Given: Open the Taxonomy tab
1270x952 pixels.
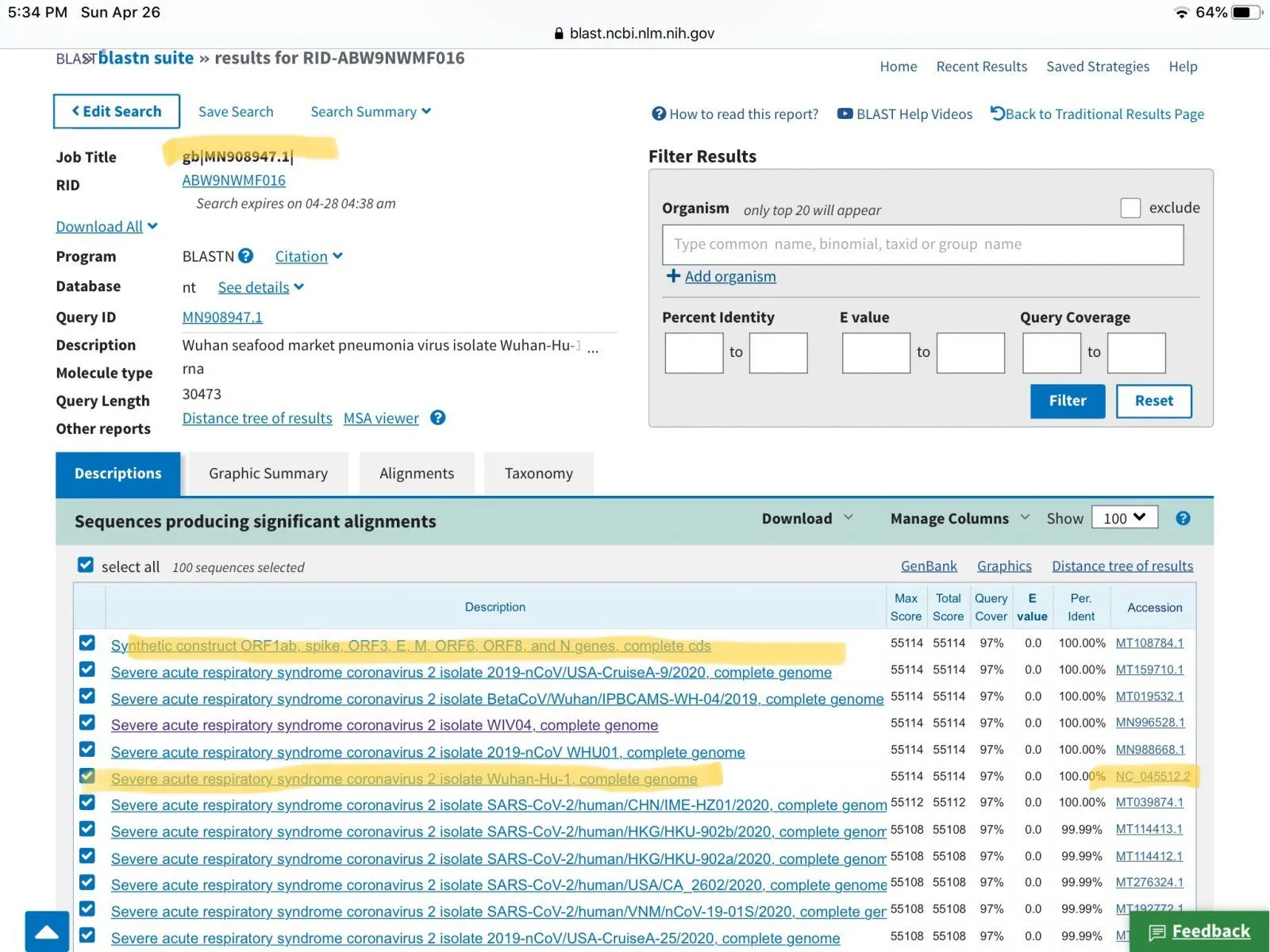Looking at the screenshot, I should (538, 474).
